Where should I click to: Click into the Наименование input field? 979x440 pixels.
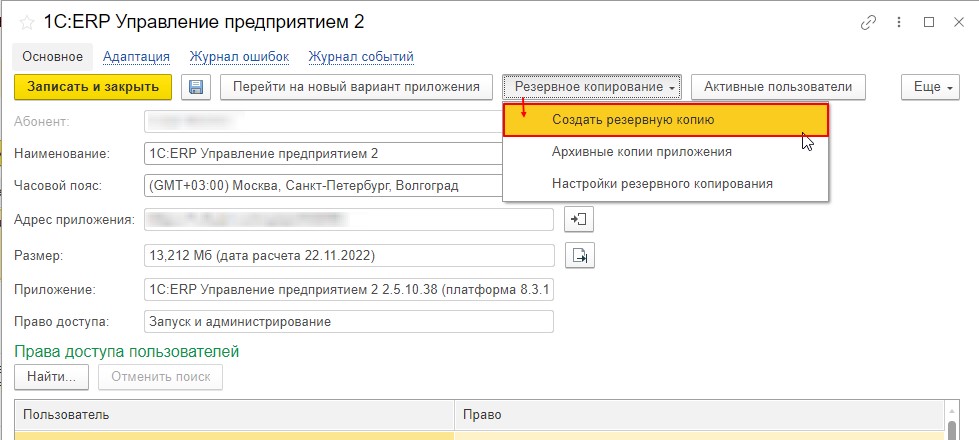click(x=320, y=154)
